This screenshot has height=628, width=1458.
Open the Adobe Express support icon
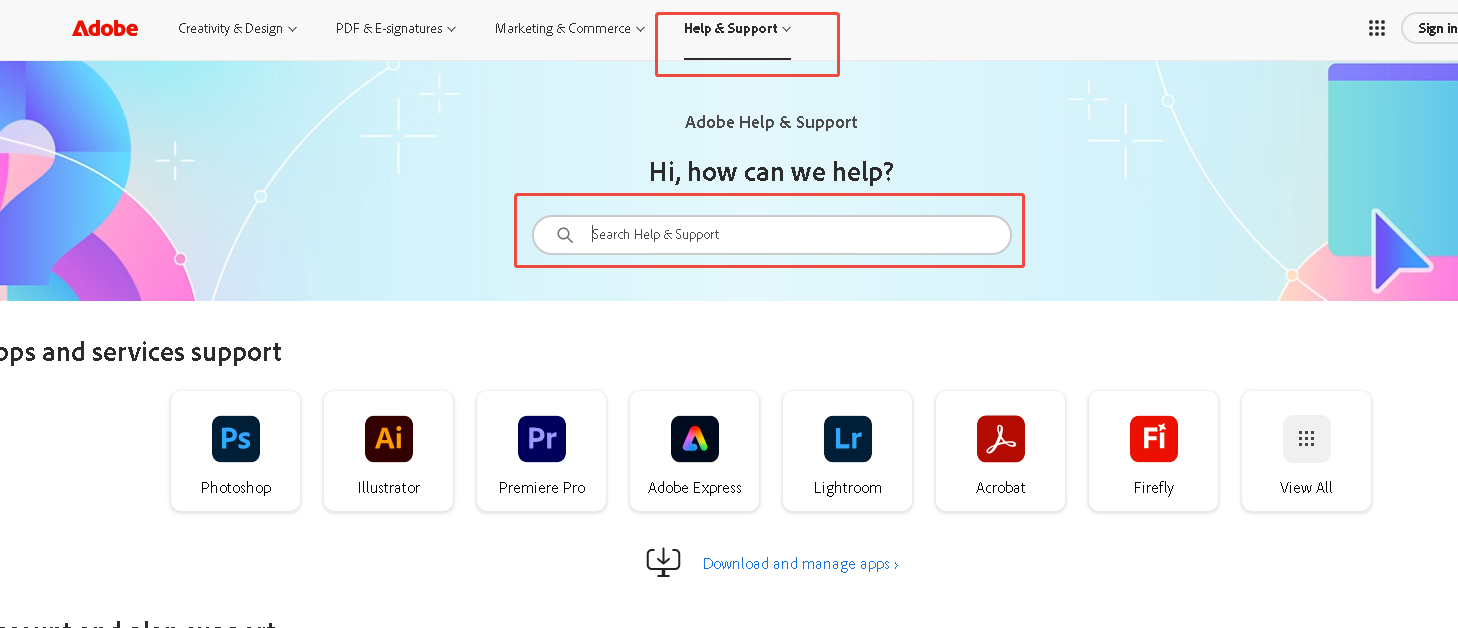[695, 439]
